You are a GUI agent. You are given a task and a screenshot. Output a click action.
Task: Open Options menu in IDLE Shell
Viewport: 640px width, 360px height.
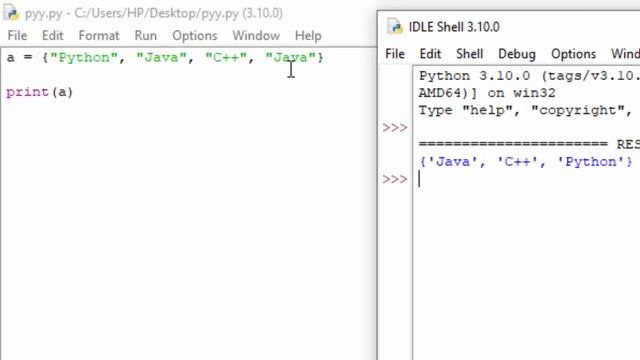click(x=573, y=54)
